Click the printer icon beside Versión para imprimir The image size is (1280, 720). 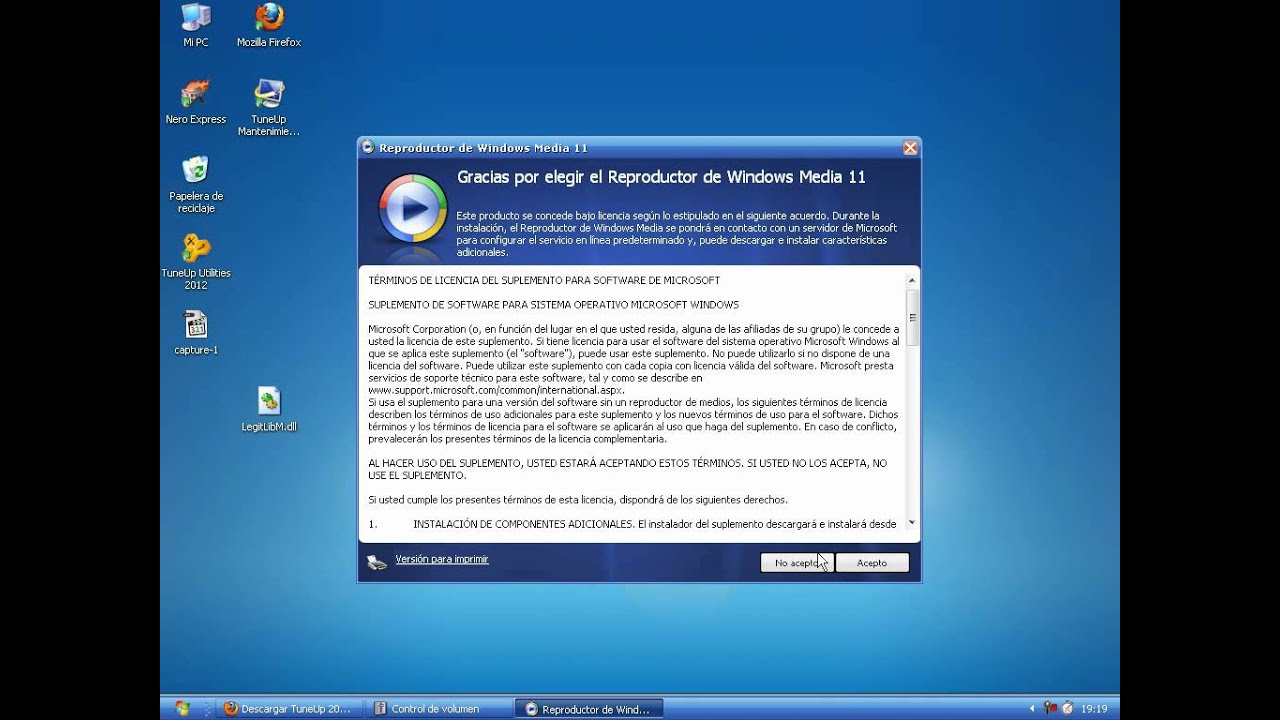(x=376, y=562)
